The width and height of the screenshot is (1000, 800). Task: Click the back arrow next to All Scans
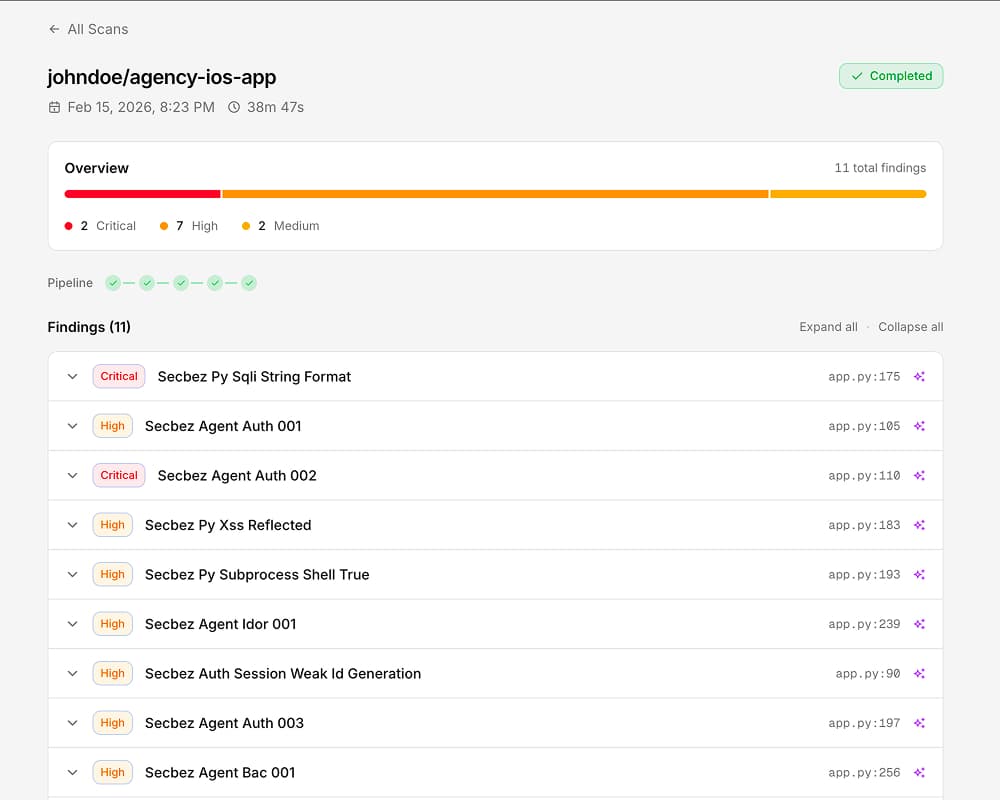(x=54, y=29)
